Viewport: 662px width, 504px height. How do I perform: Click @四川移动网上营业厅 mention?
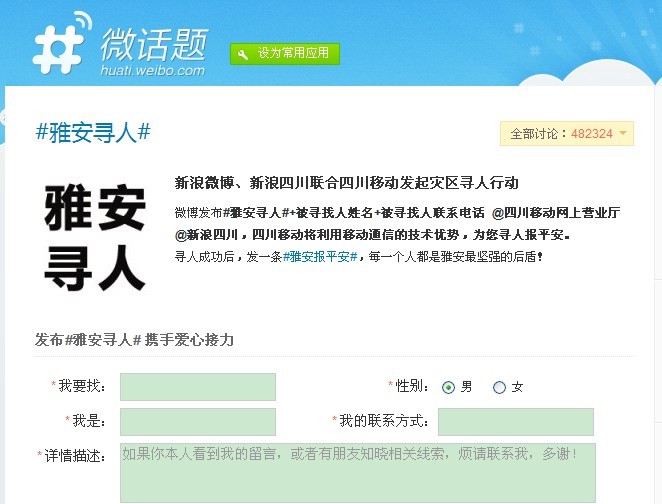[556, 213]
